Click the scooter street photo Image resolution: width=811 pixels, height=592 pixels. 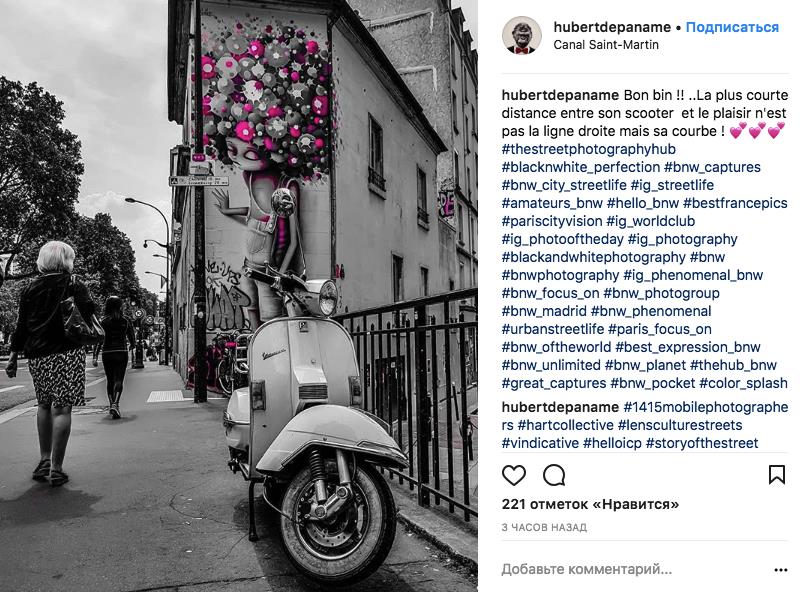[x=238, y=296]
